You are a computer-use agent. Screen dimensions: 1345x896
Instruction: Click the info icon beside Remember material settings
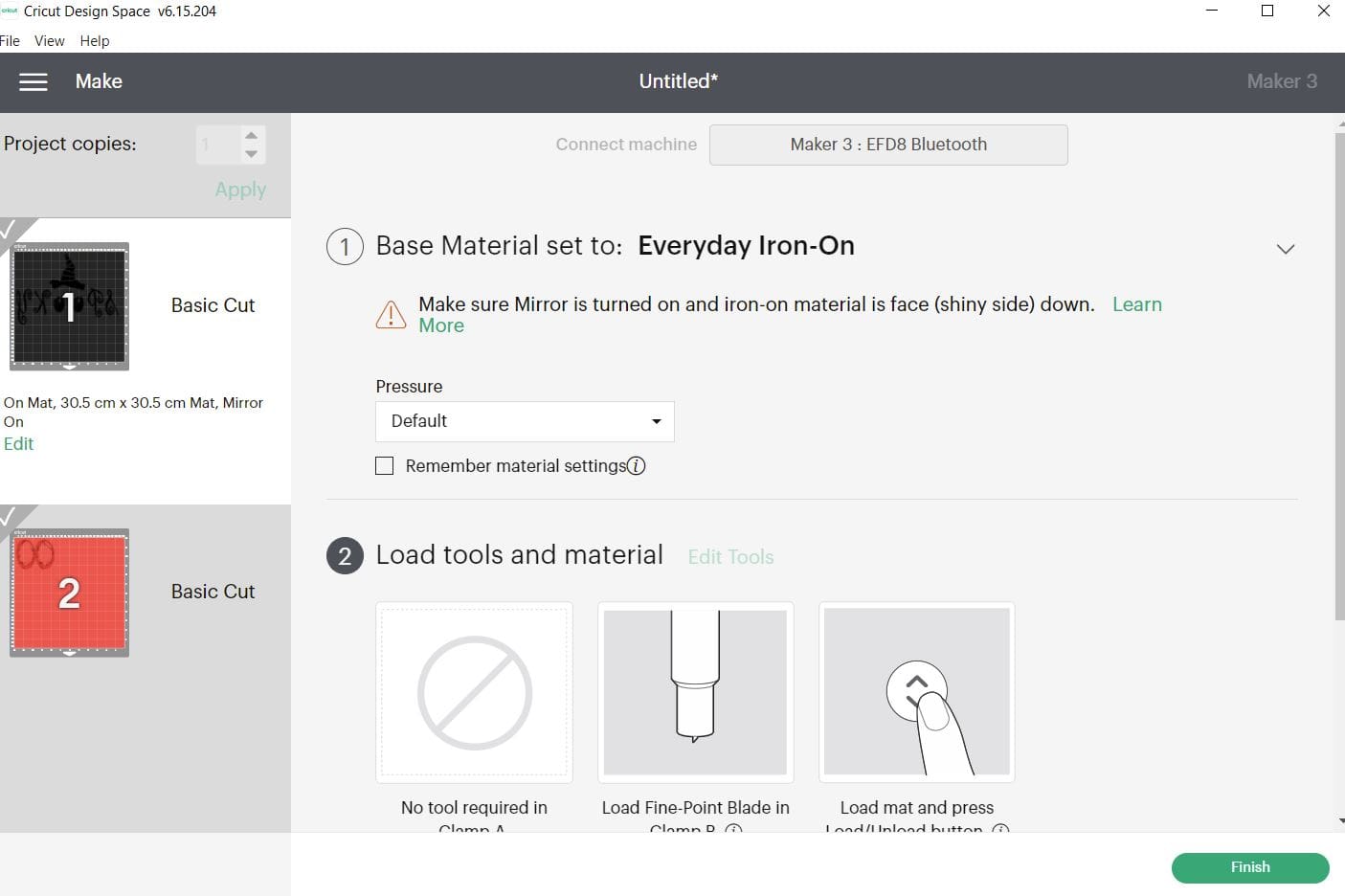pos(637,466)
